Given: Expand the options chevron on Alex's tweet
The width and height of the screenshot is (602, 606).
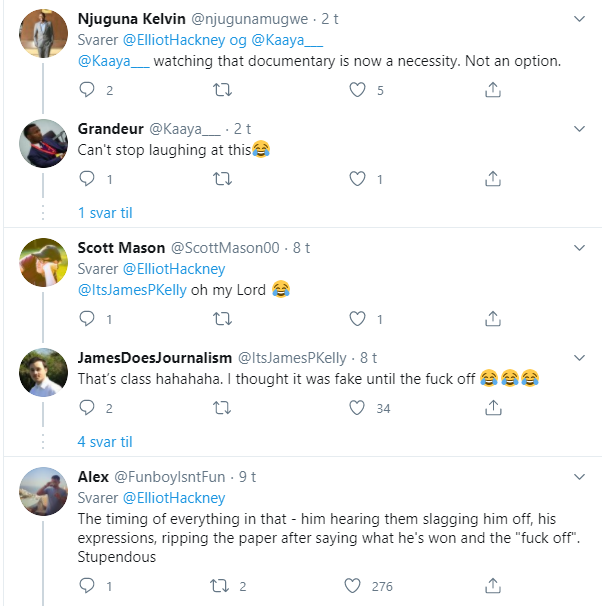Looking at the screenshot, I should 579,477.
